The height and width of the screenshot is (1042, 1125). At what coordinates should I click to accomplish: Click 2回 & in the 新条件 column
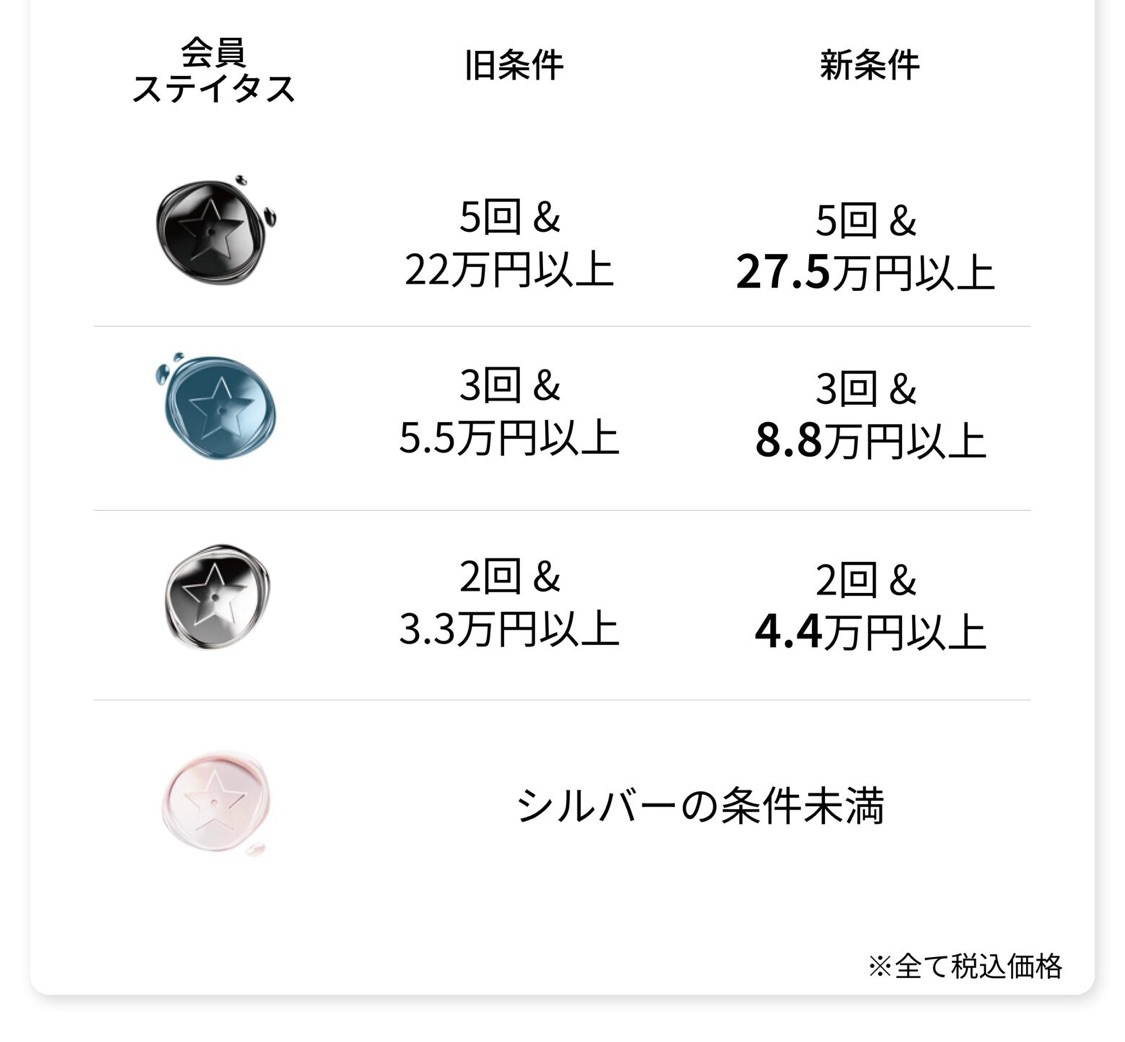(x=866, y=580)
